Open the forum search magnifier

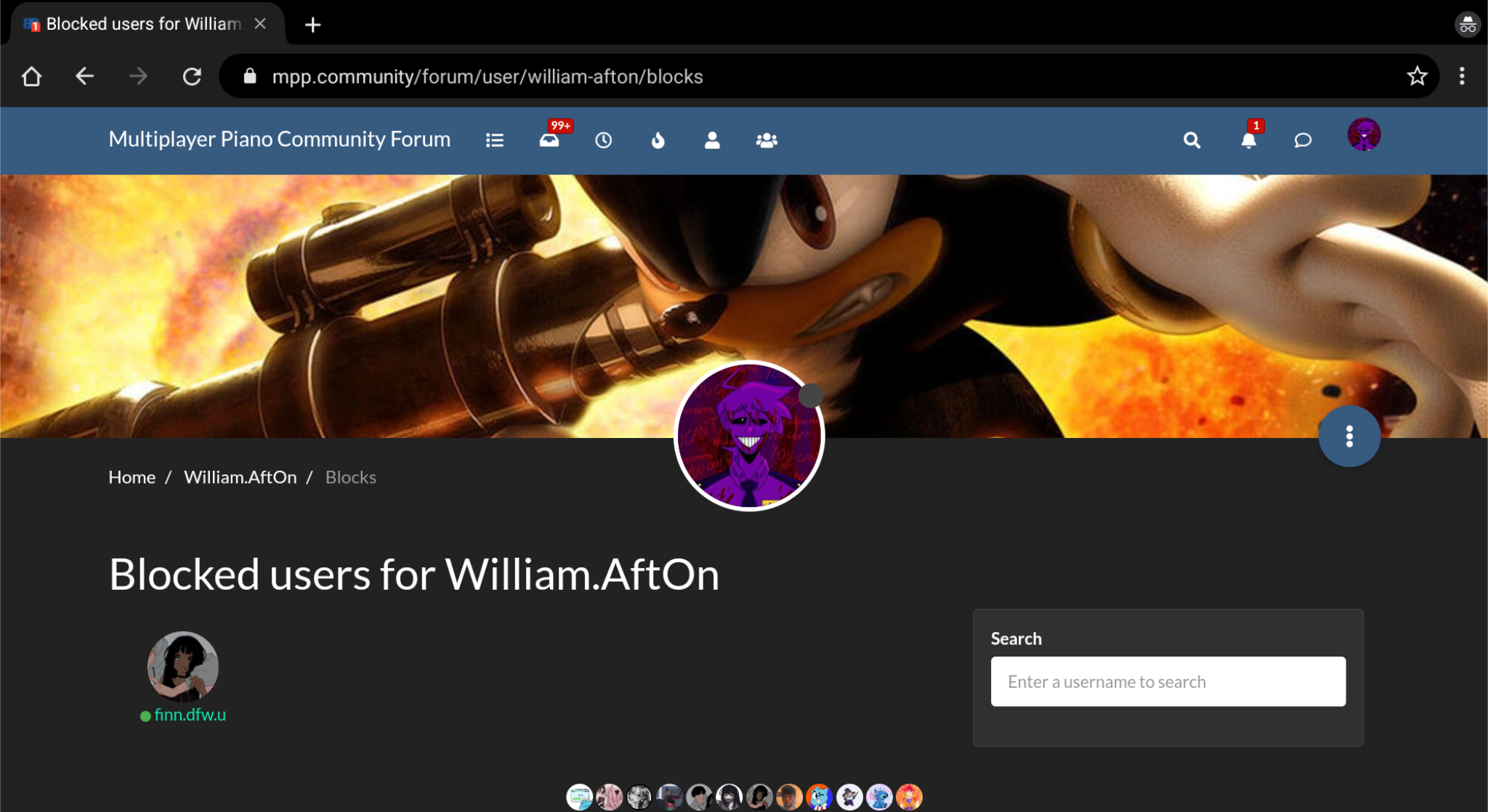point(1192,140)
